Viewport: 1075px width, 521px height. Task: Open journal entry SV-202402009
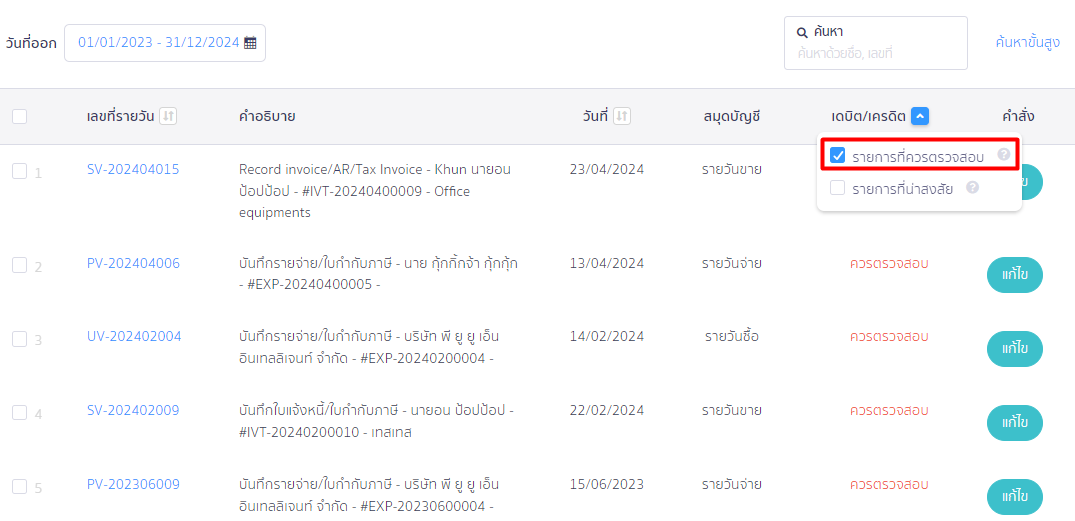tap(133, 411)
